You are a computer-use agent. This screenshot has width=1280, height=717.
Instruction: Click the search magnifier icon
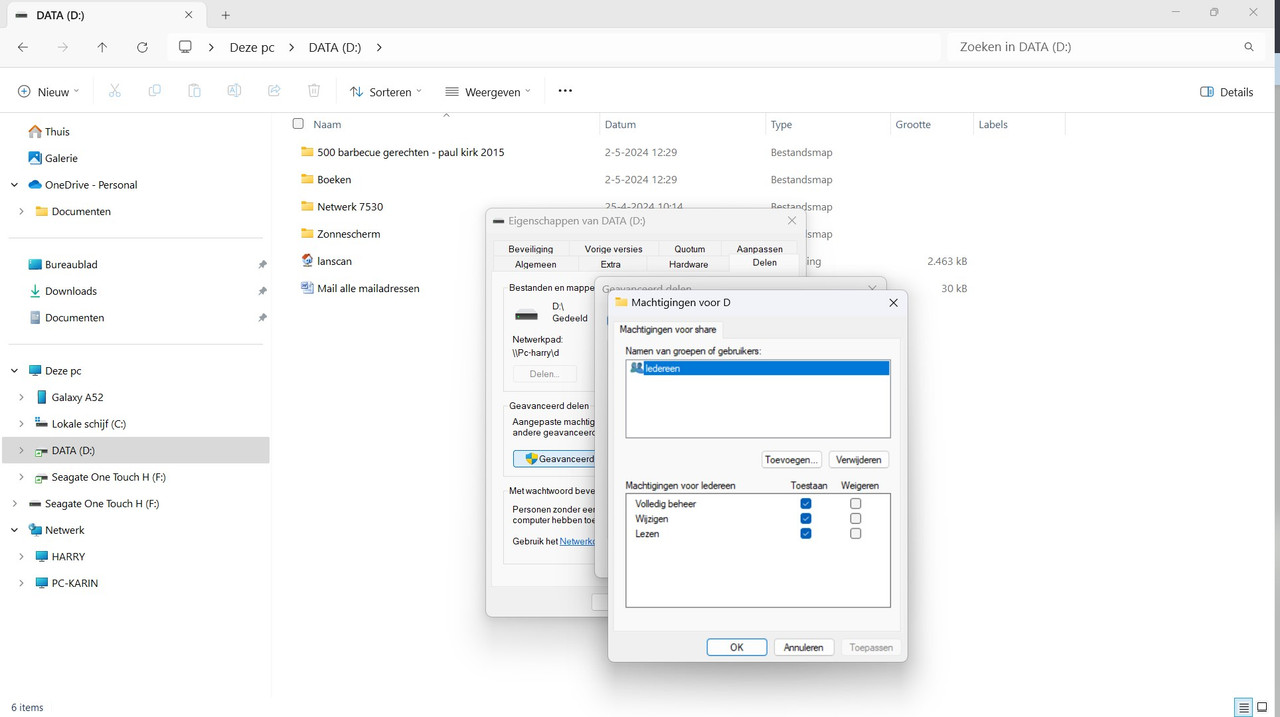coord(1249,47)
